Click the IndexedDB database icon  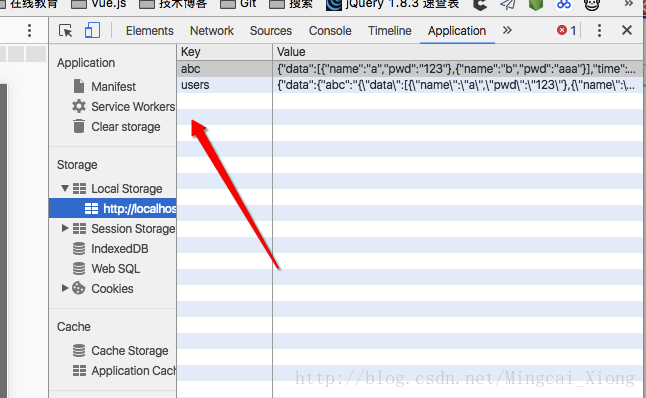pos(79,248)
